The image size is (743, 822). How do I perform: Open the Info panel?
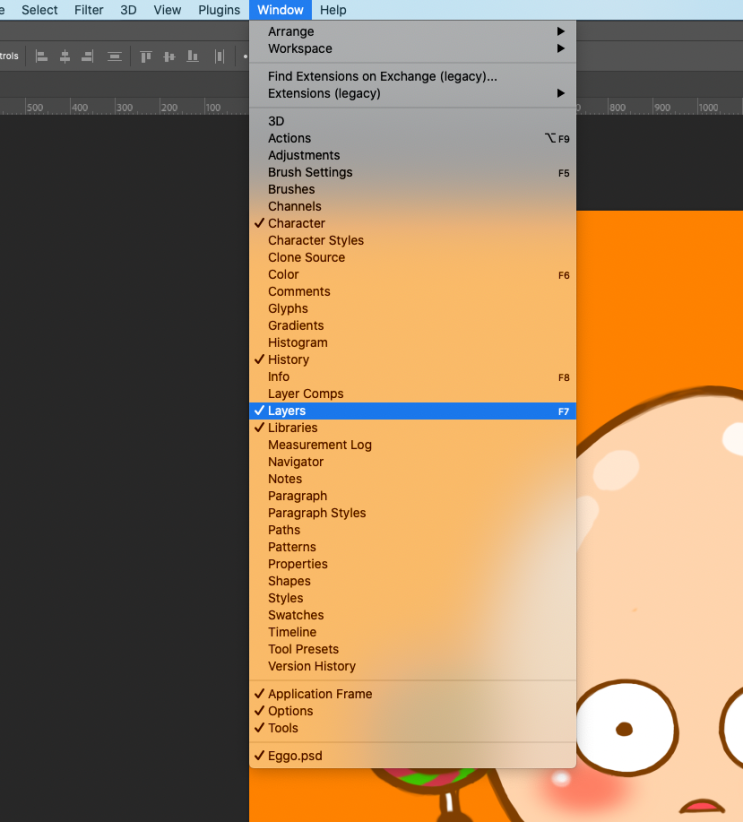412,377
